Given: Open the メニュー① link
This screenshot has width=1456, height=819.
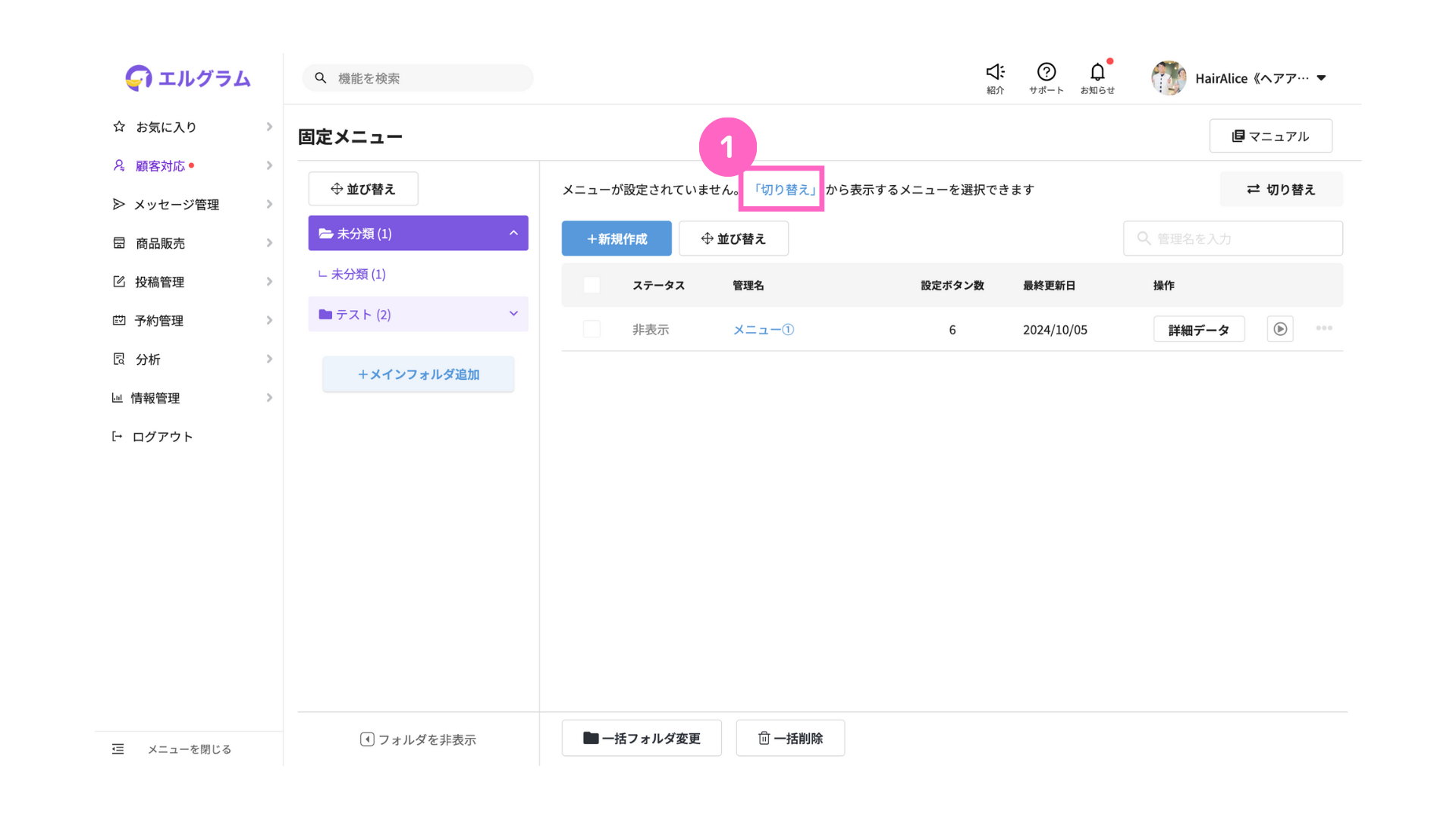Looking at the screenshot, I should pyautogui.click(x=764, y=329).
